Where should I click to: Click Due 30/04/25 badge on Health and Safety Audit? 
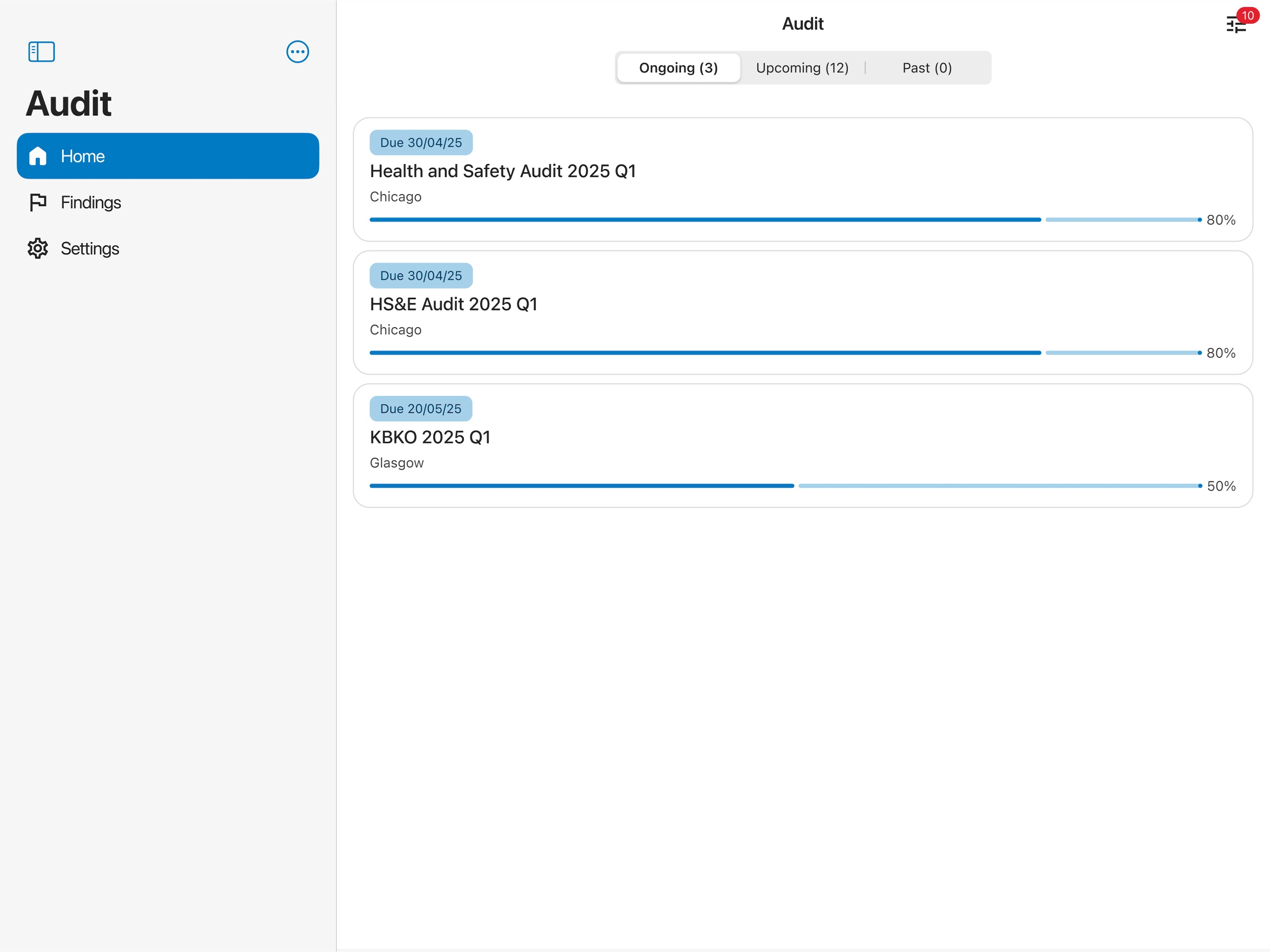(421, 142)
